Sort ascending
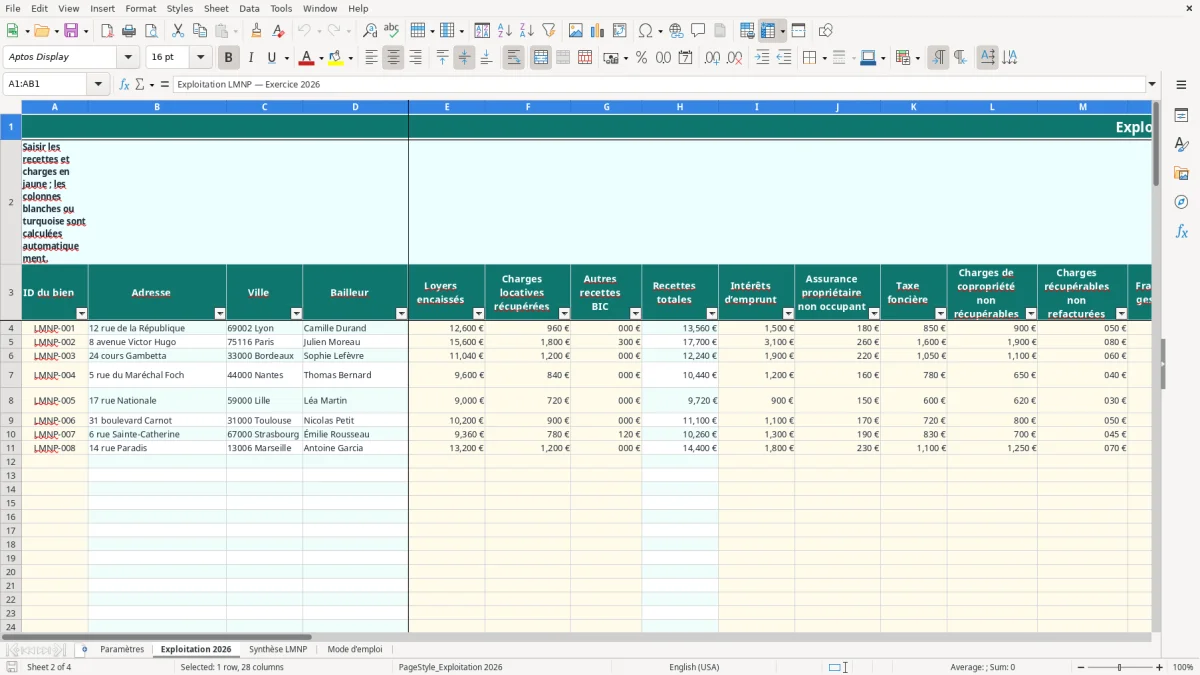The image size is (1200, 675). click(x=505, y=31)
